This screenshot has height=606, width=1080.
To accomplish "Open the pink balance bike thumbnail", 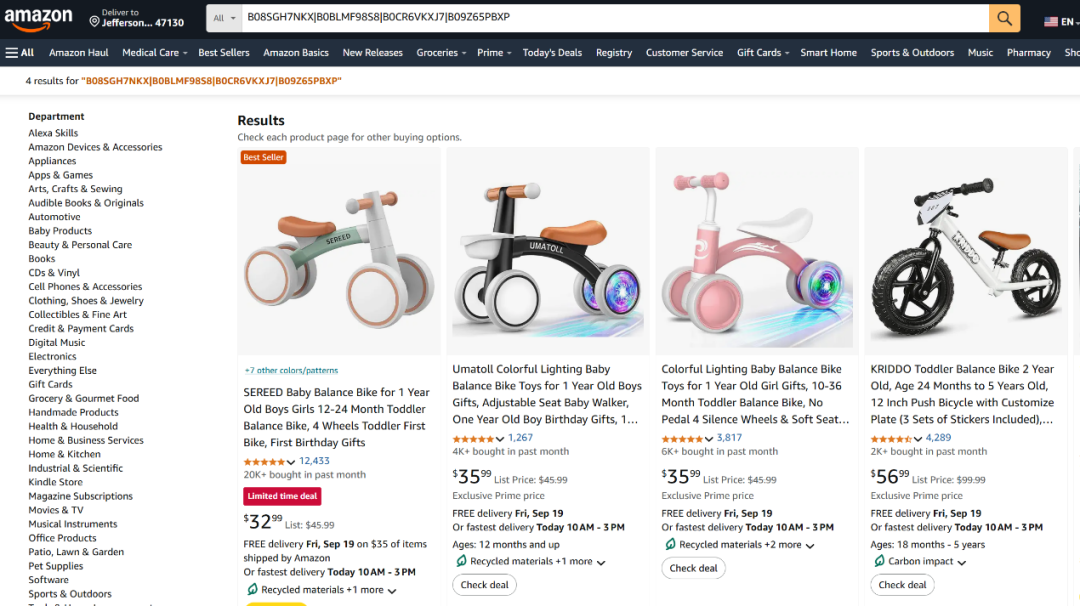I will [757, 251].
